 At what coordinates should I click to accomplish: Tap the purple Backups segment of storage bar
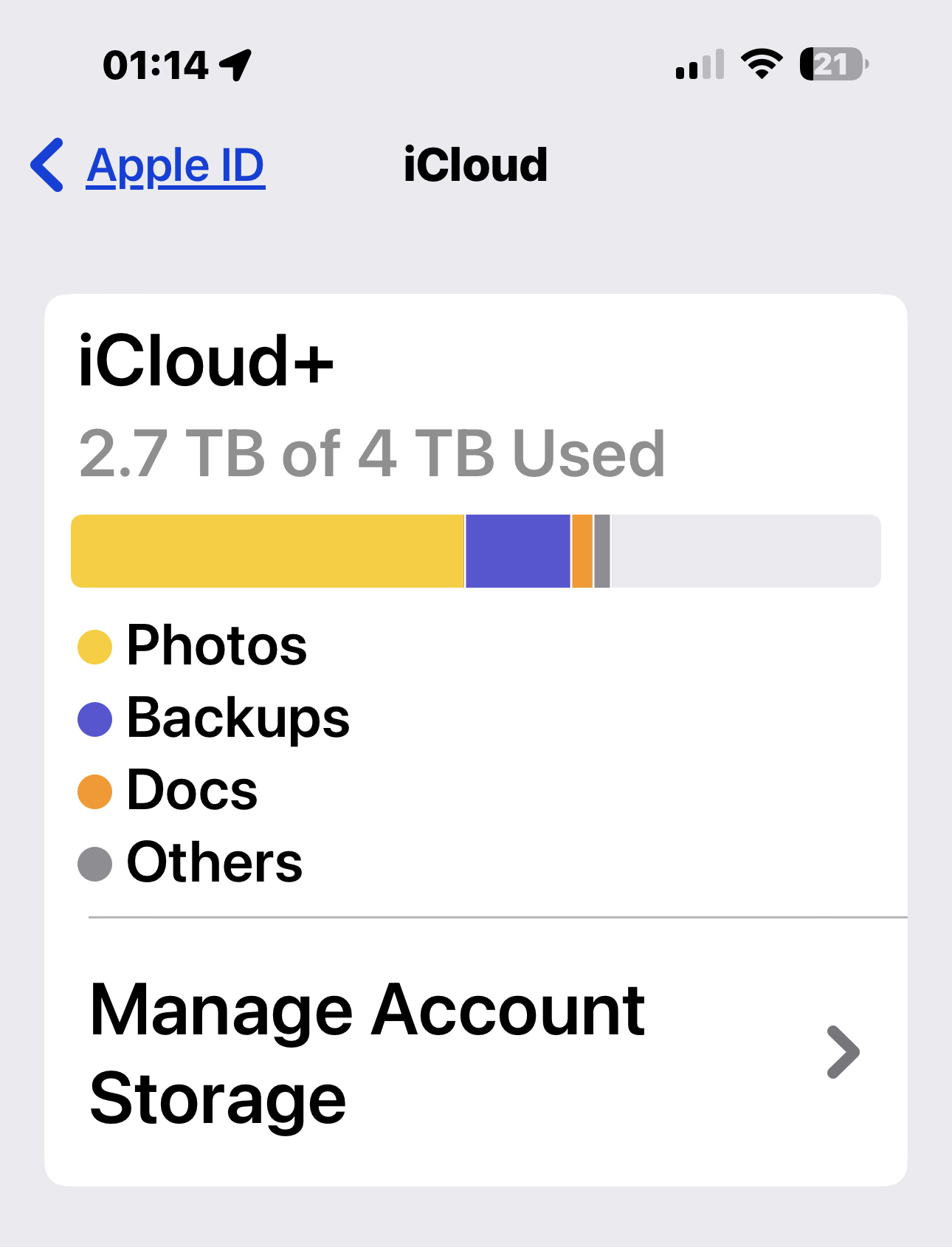pos(517,552)
